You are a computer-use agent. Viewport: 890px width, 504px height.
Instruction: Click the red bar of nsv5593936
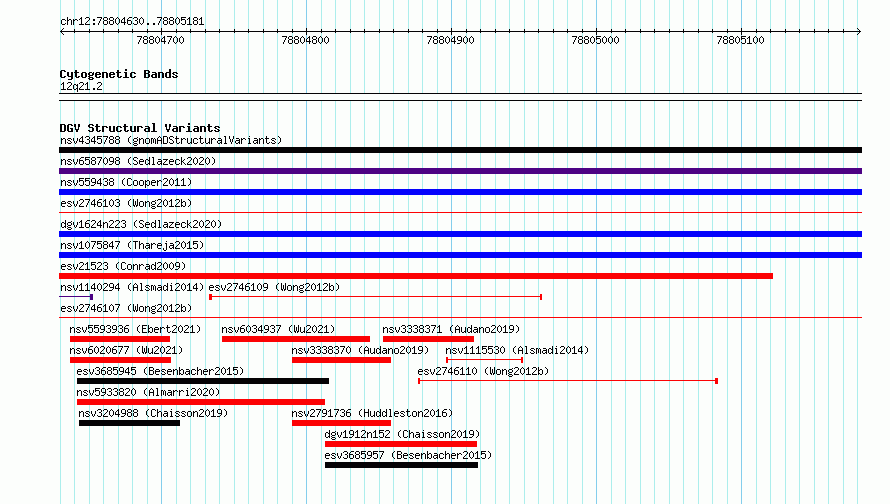click(x=120, y=339)
